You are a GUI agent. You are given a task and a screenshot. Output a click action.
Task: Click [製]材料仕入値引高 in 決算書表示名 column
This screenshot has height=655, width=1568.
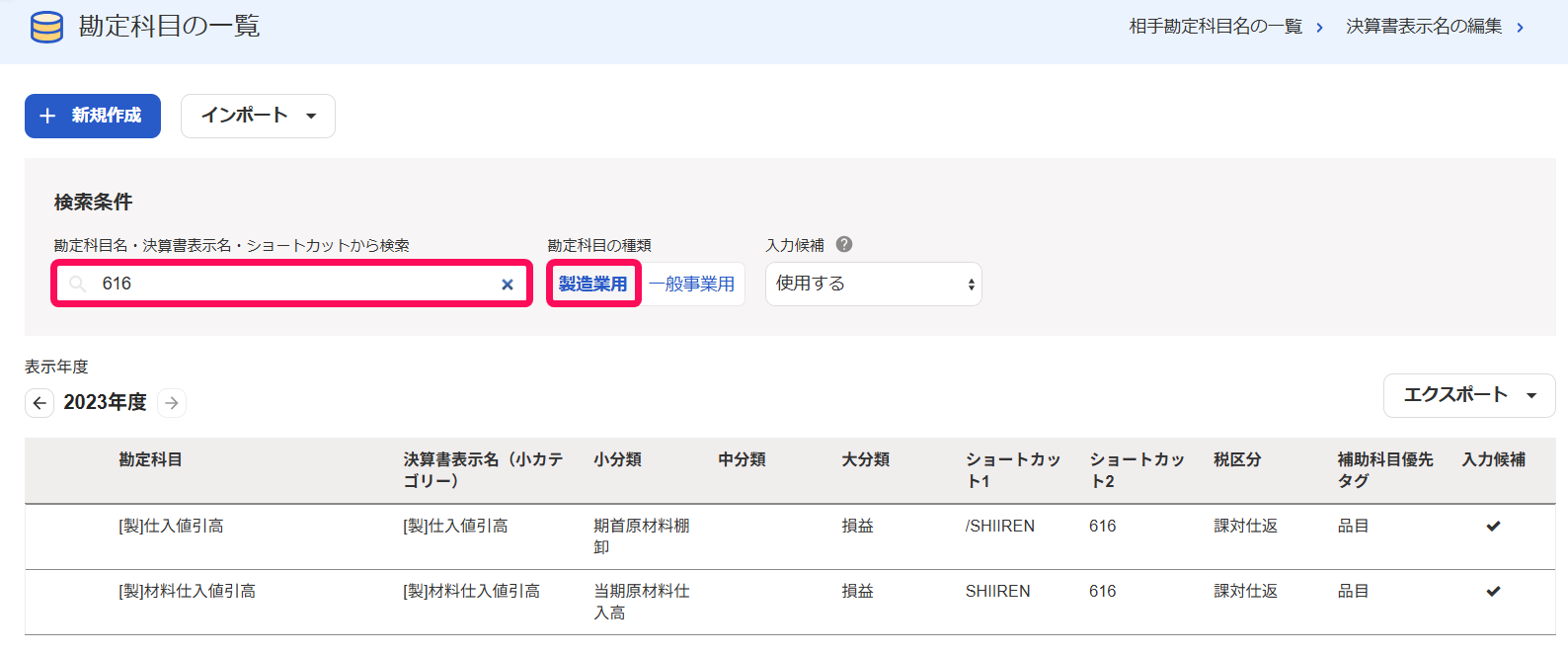[x=472, y=592]
